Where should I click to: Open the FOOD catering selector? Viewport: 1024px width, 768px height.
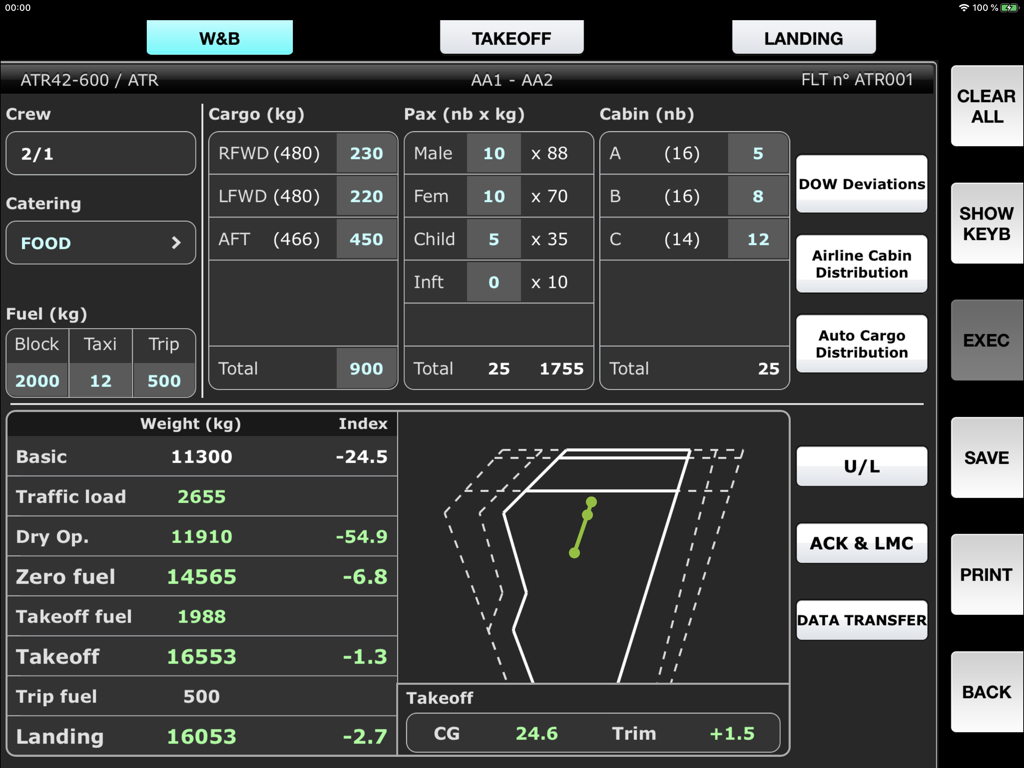click(x=100, y=242)
